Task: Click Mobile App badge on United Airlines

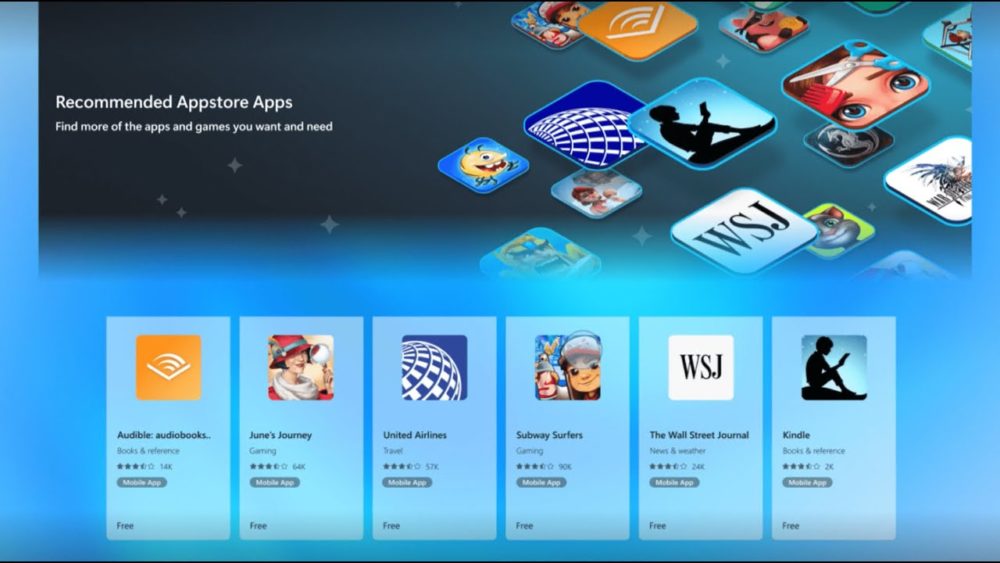Action: point(408,483)
